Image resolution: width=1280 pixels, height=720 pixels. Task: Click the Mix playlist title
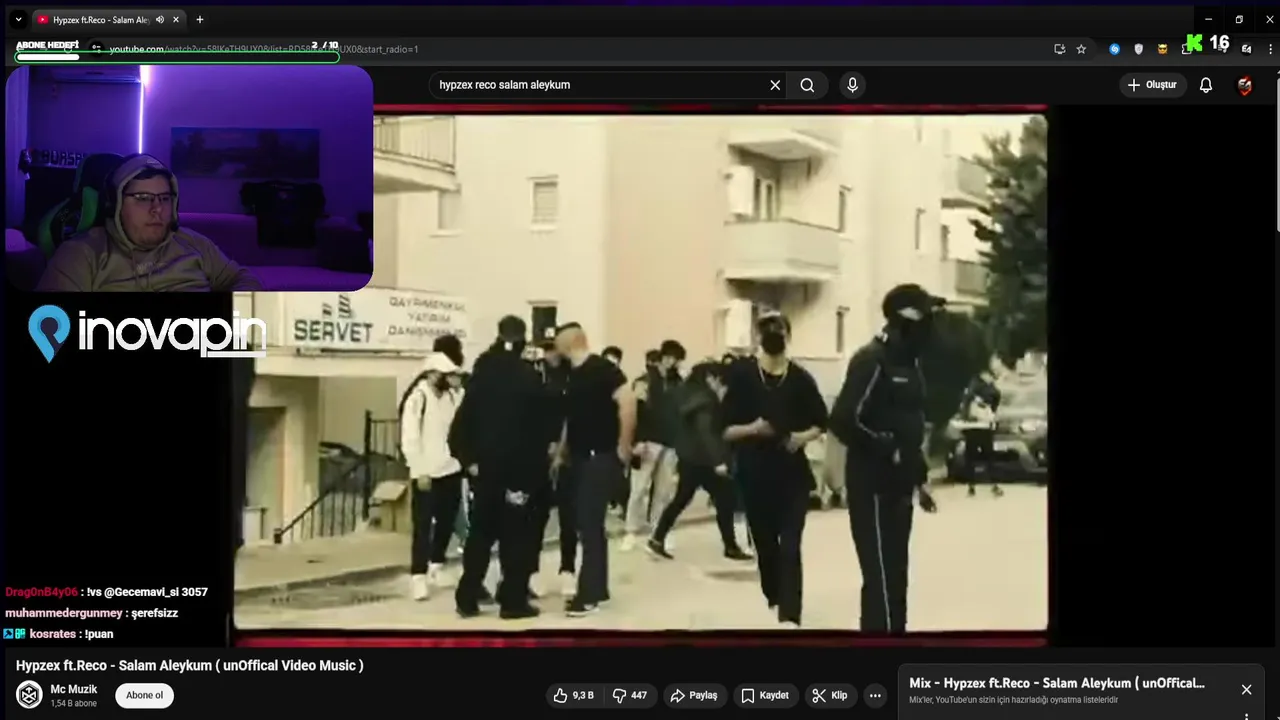[x=1057, y=683]
